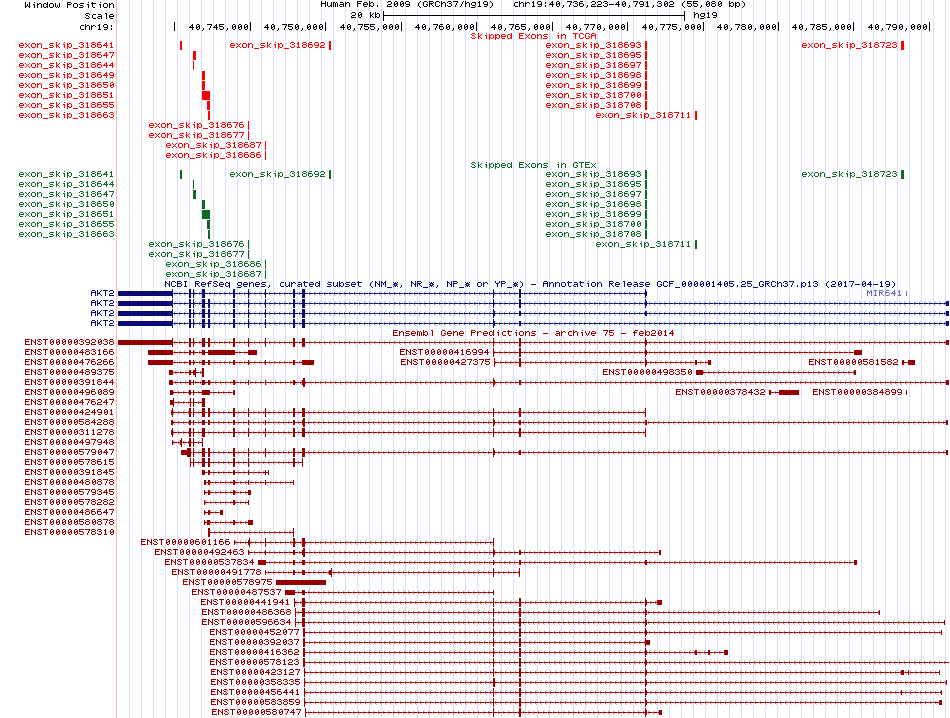Click the ENST00000578975 transcript label
The width and height of the screenshot is (950, 718).
pyautogui.click(x=227, y=582)
